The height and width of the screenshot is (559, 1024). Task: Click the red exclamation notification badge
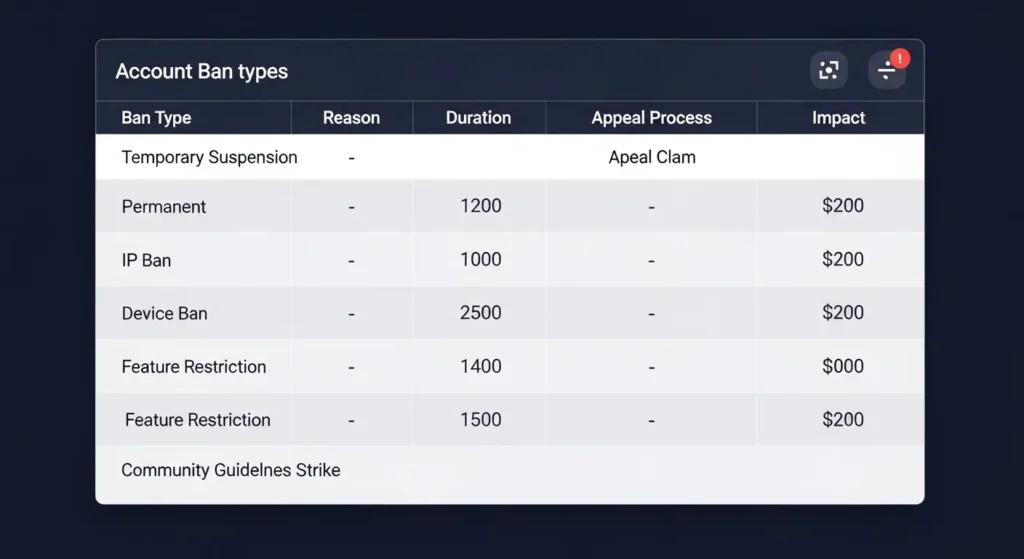pos(899,59)
